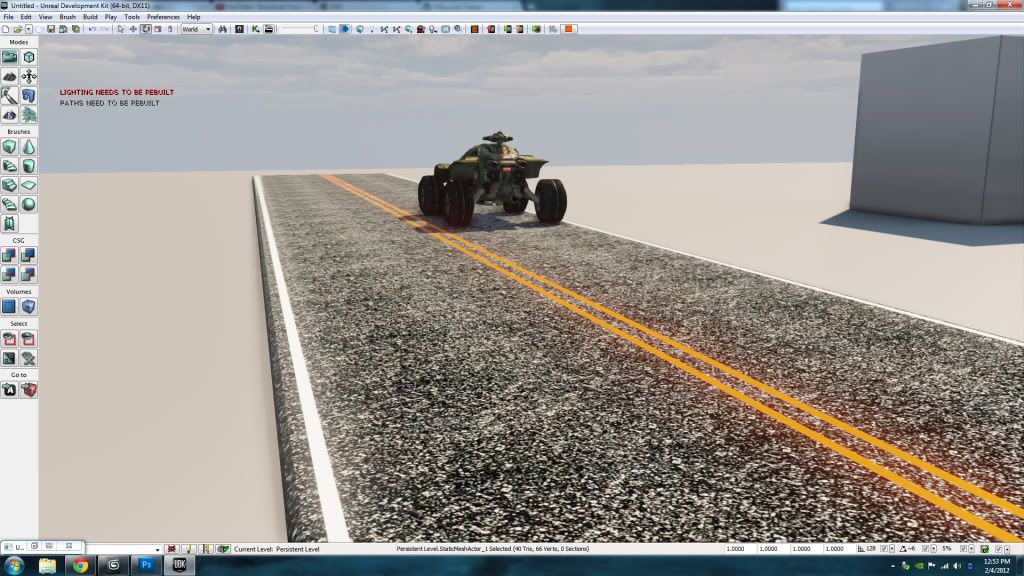1024x576 pixels.
Task: Go to builder brush icon
Action: pos(29,390)
